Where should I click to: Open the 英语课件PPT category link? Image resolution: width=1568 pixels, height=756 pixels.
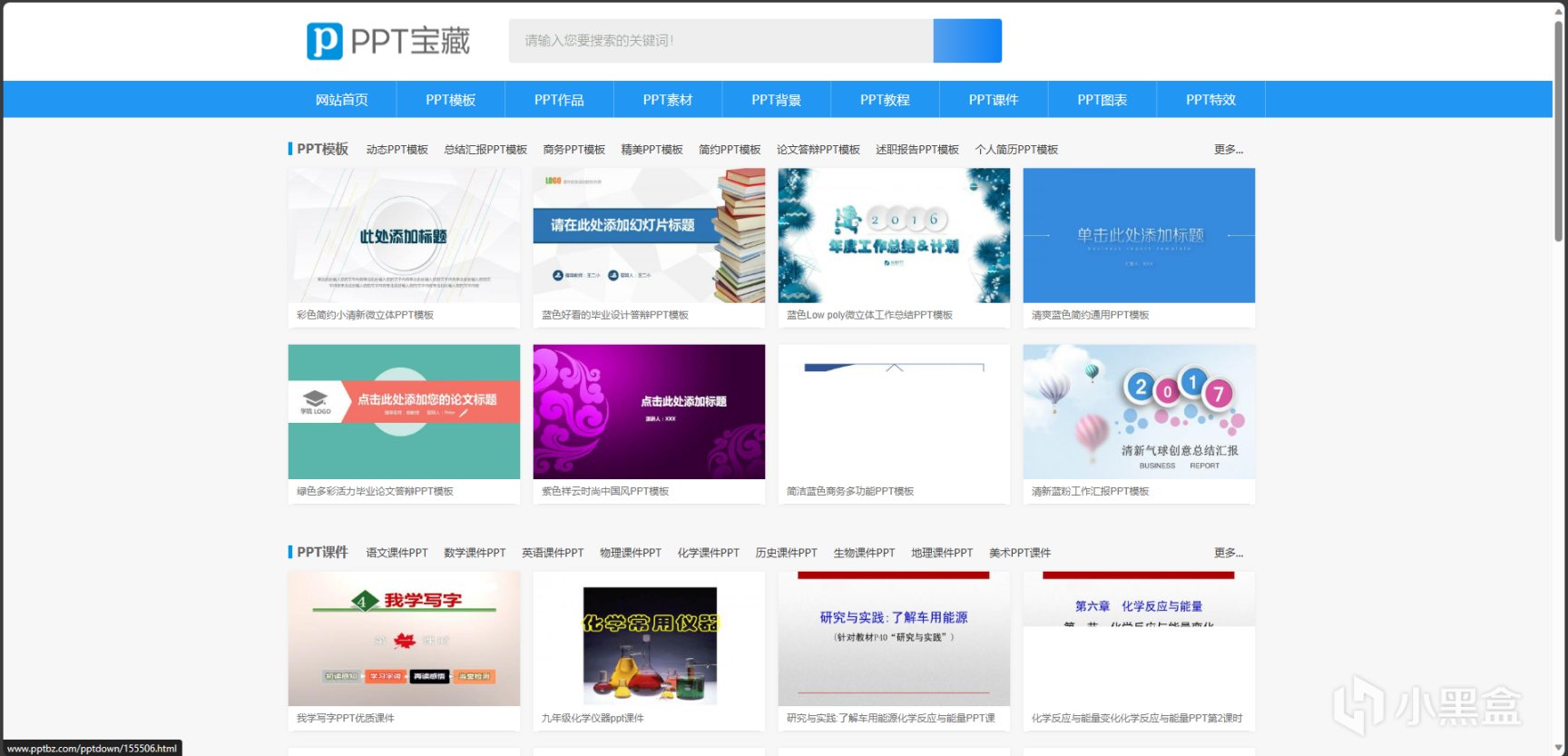pyautogui.click(x=553, y=553)
